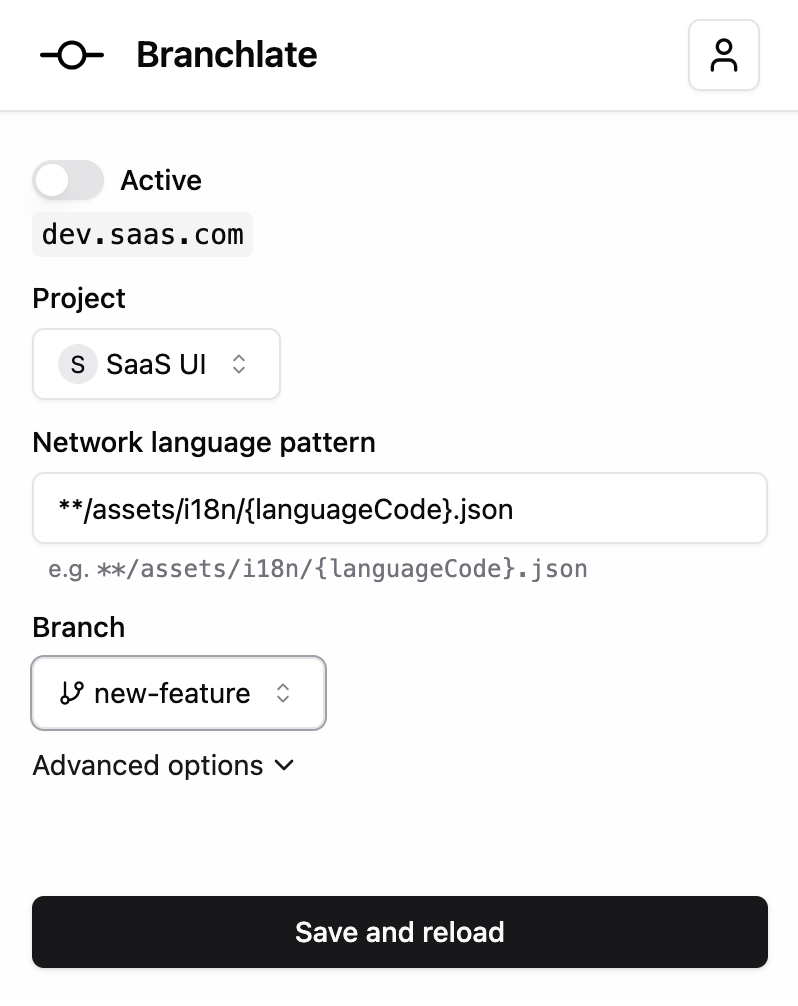Click the Branch label

click(x=79, y=627)
